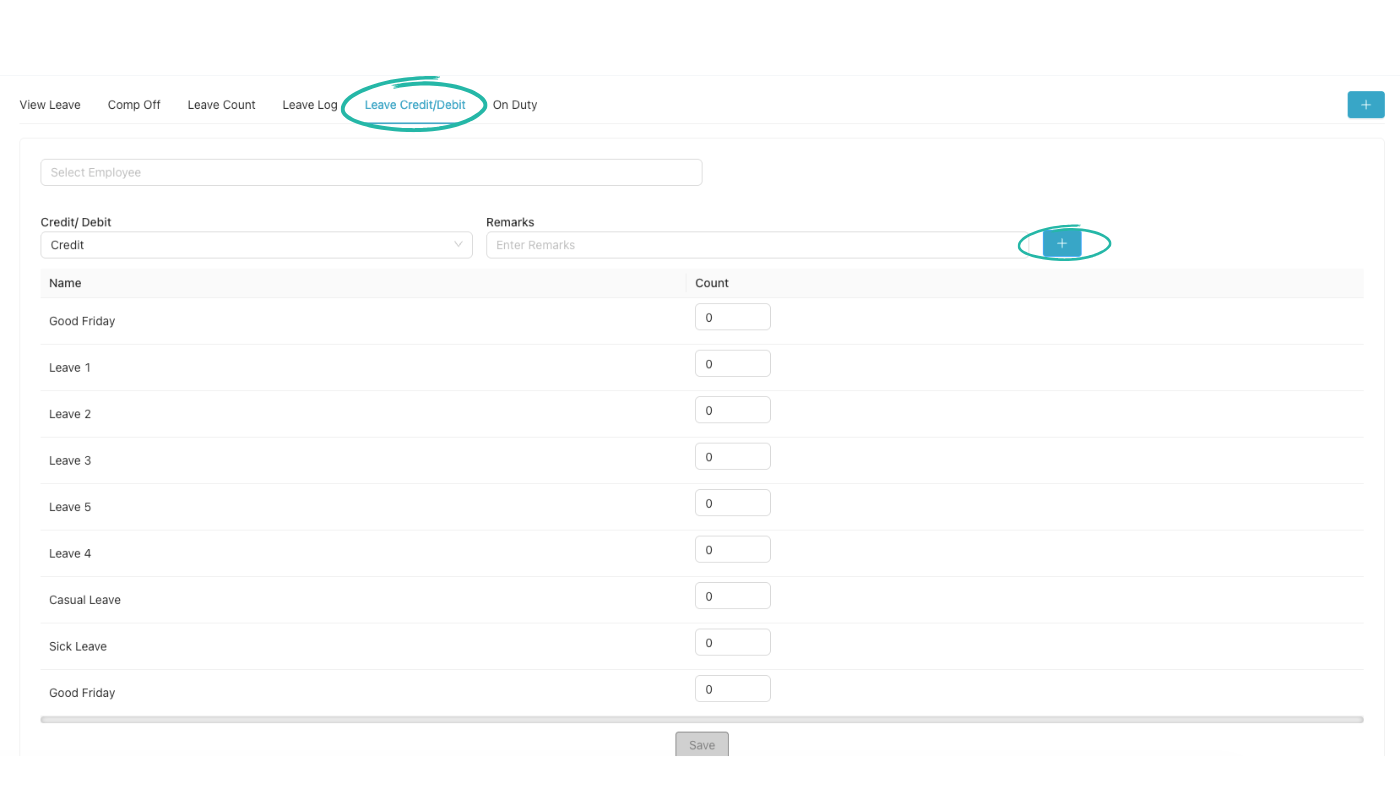Click the Sick Leave count field

[x=732, y=641]
